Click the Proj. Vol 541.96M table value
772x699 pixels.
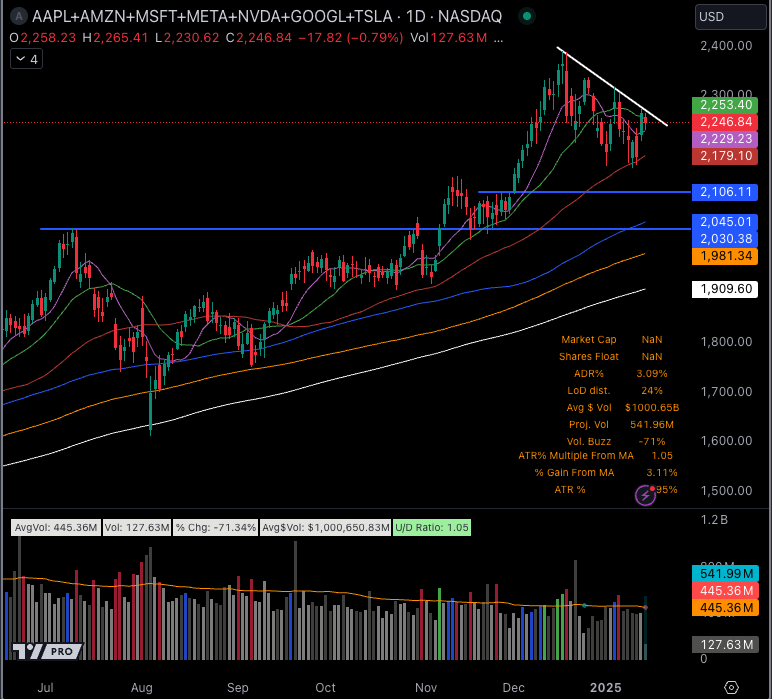point(652,425)
